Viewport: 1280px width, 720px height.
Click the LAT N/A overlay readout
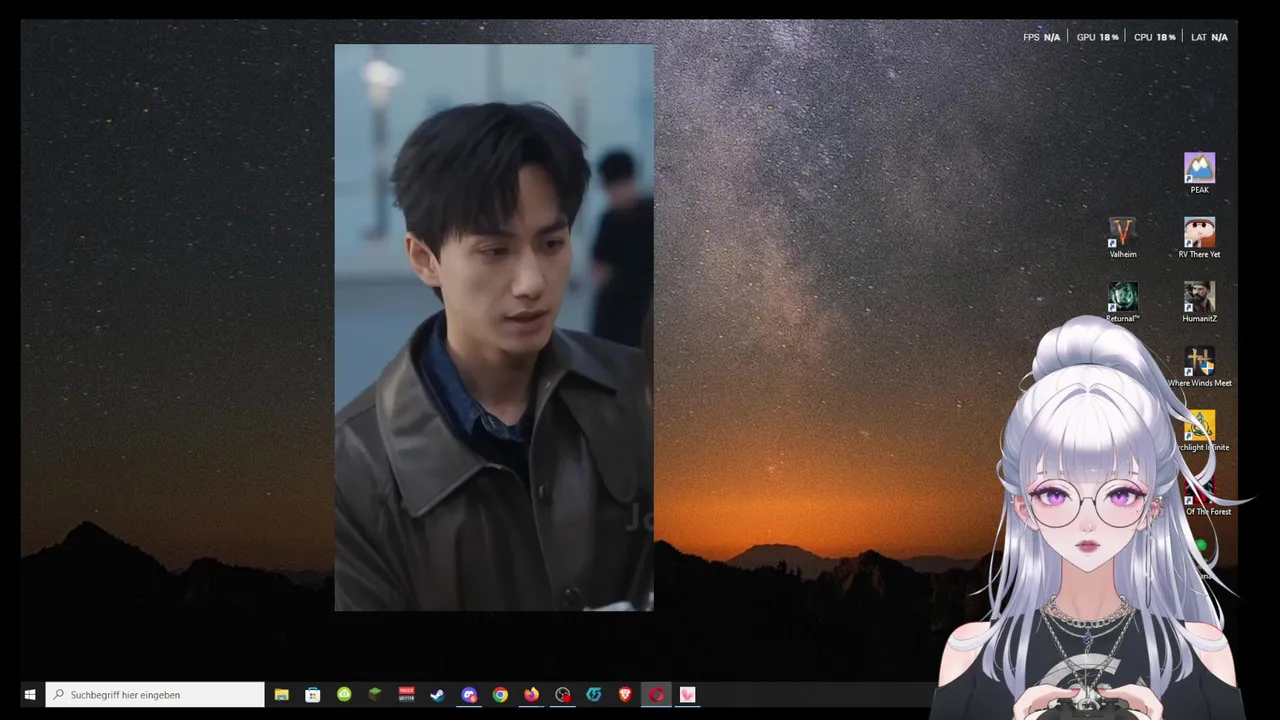(1209, 37)
